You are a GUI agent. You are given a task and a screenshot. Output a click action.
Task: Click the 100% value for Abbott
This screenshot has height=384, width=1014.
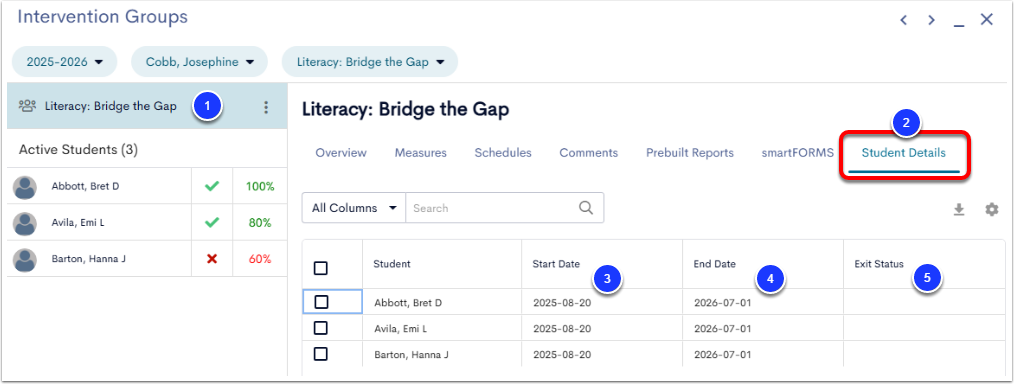point(260,187)
